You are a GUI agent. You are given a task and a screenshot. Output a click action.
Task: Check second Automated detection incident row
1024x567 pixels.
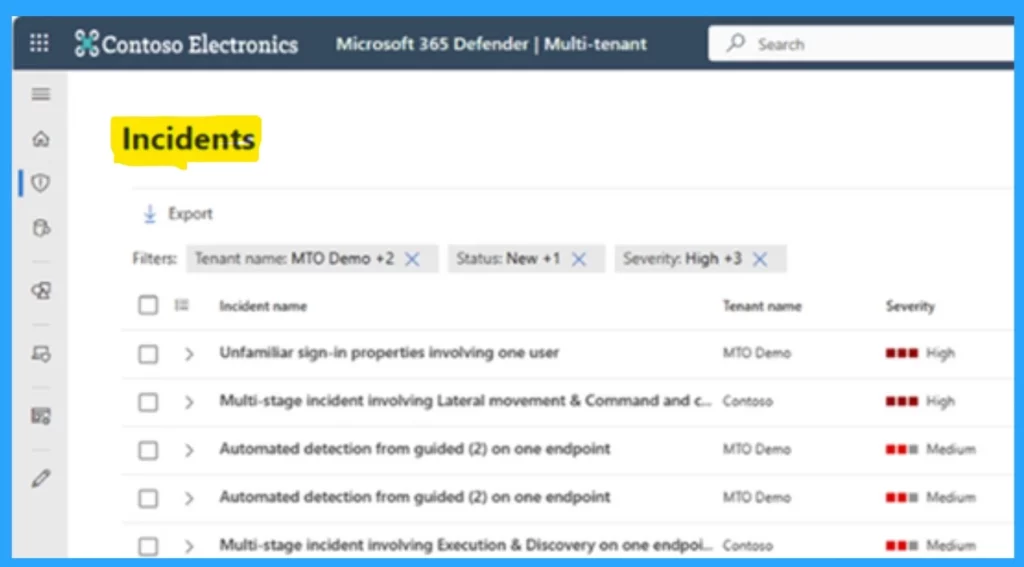[x=148, y=498]
